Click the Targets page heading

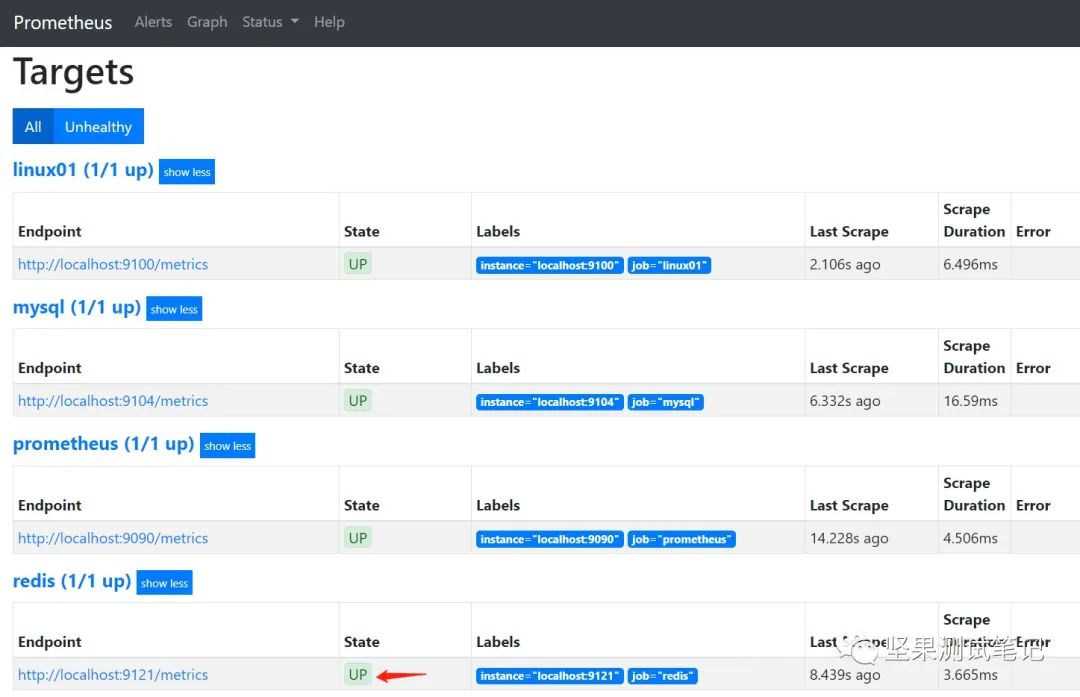point(74,72)
